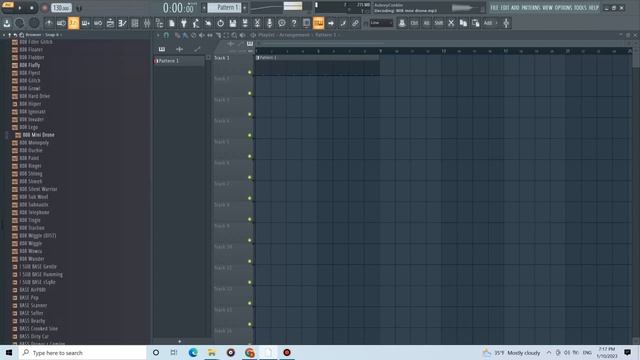640x360 pixels.
Task: Click the floppy disk save icon
Action: click(233, 23)
